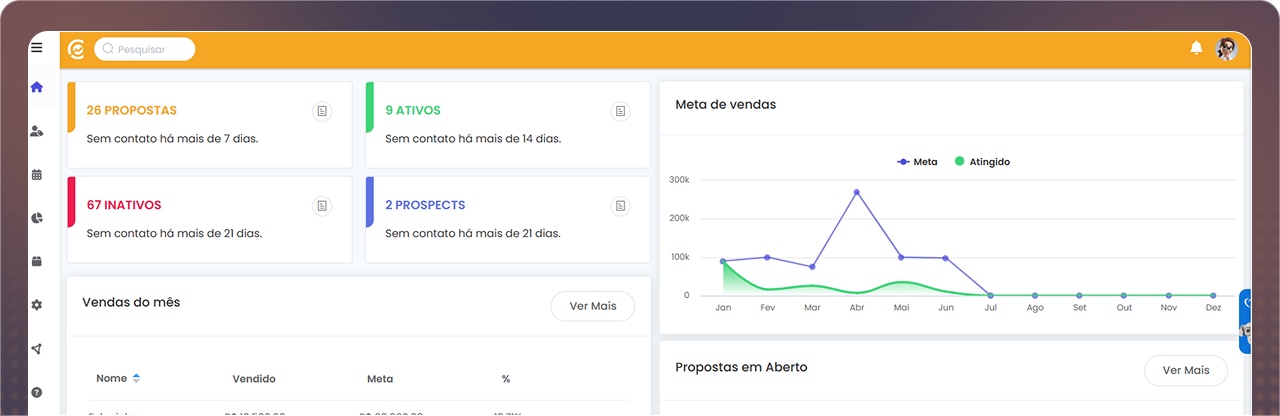This screenshot has height=416, width=1280.
Task: Open the 26 Propostas list icon
Action: pyautogui.click(x=322, y=111)
